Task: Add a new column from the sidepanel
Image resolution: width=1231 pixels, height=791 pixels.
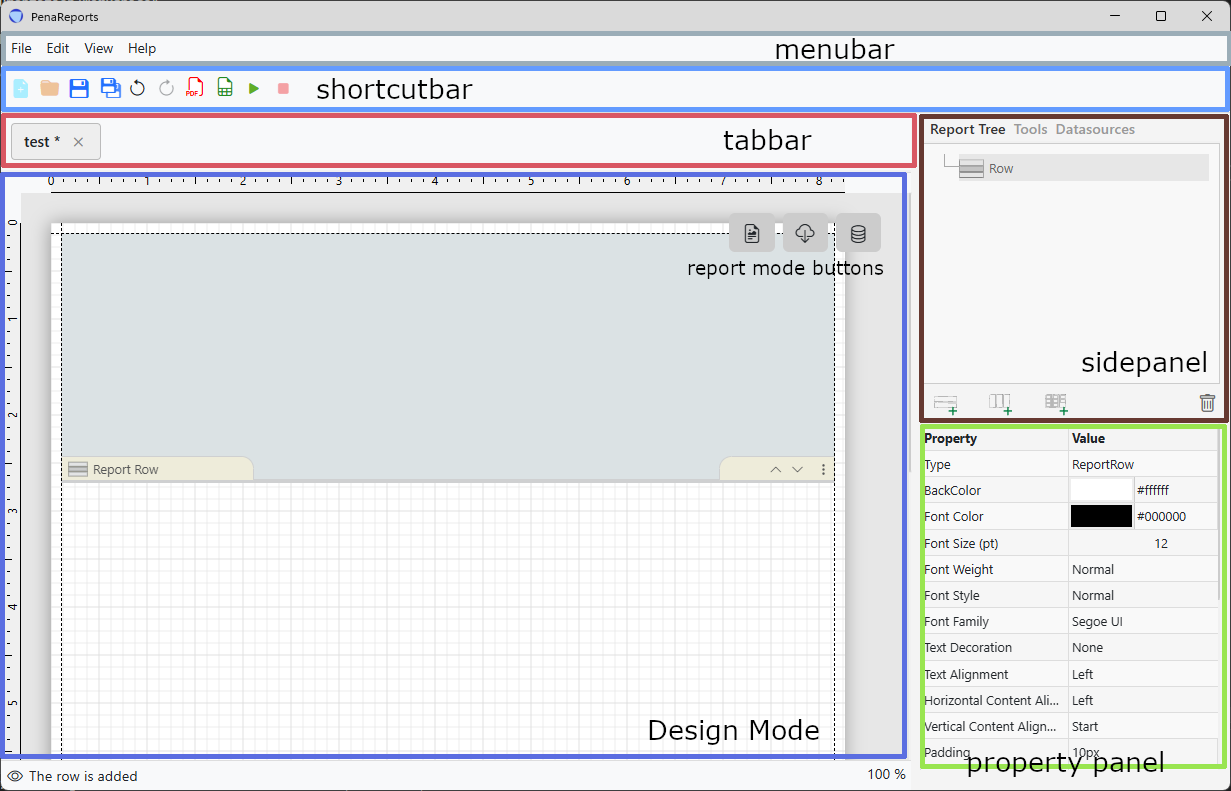Action: point(1000,403)
